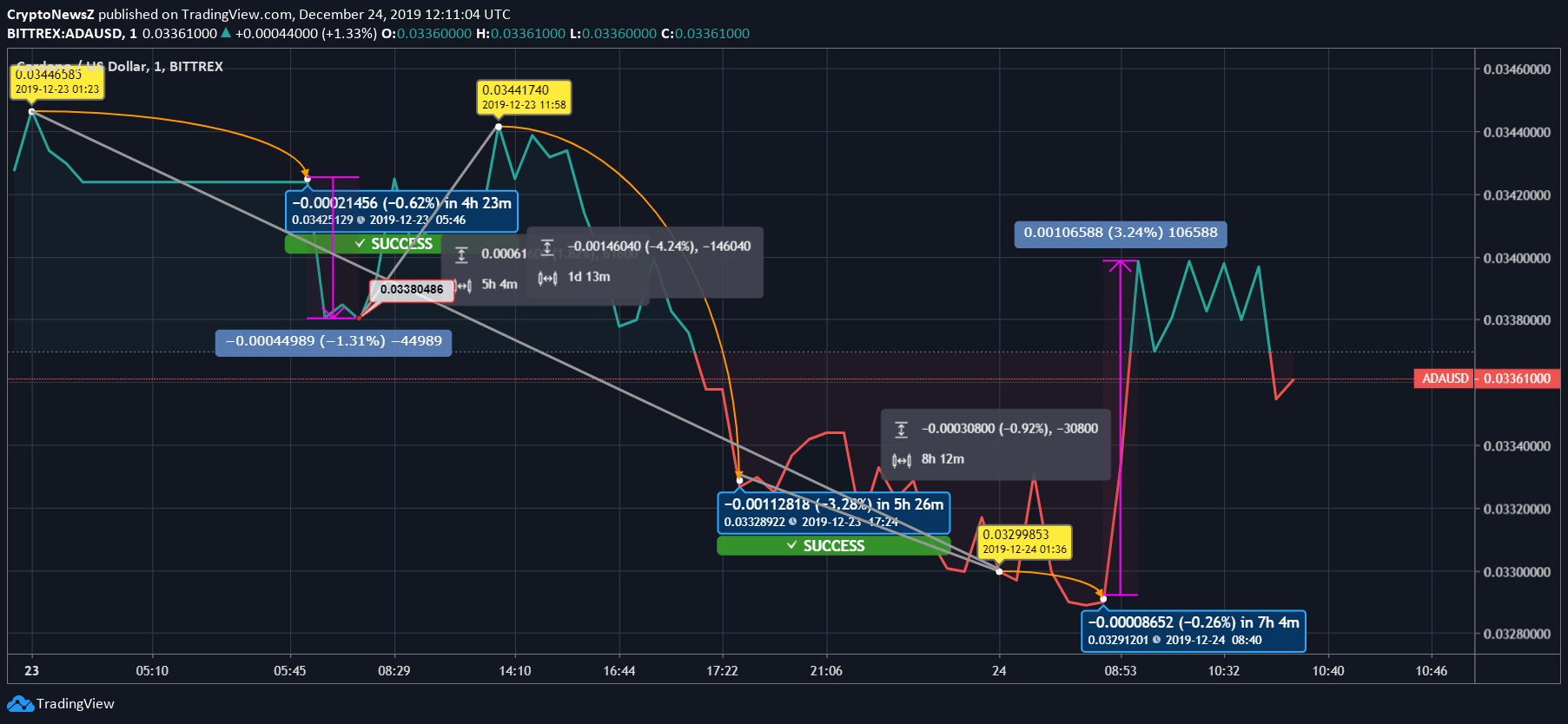Click the low value L:0.03360000
Screen dimensions: 1568x724
click(x=613, y=34)
